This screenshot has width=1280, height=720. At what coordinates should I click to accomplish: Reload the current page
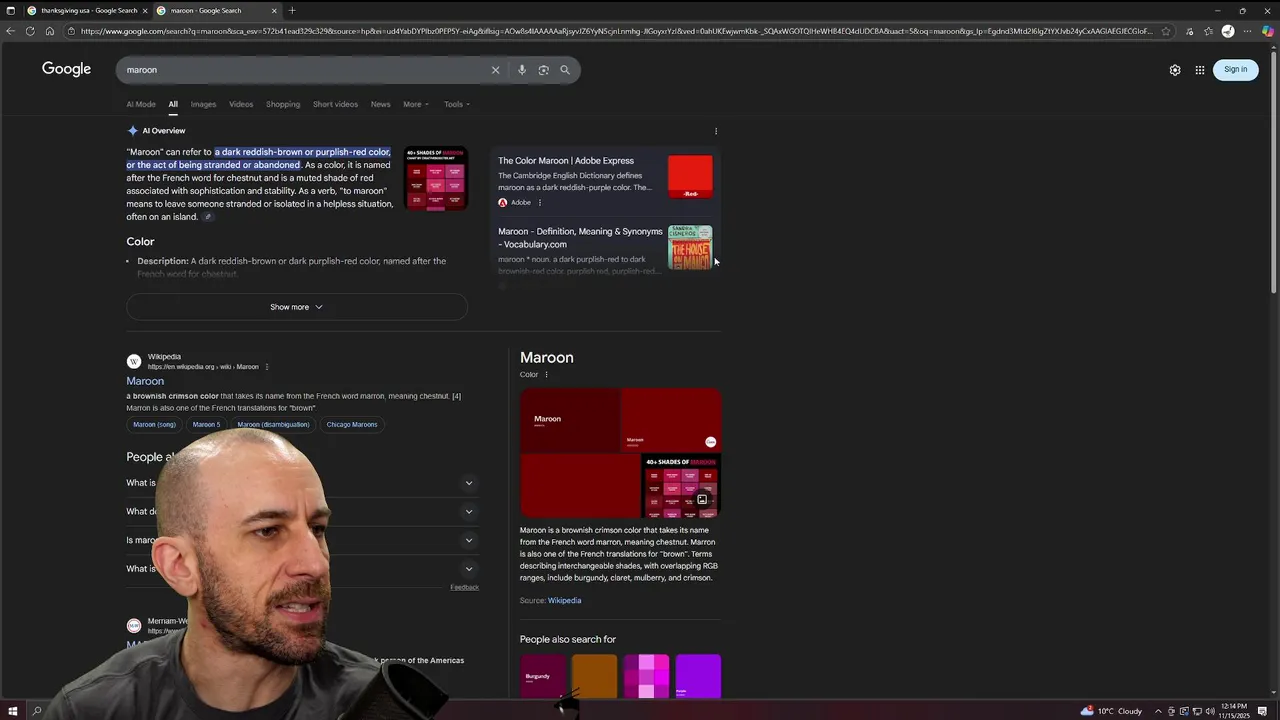tap(30, 31)
